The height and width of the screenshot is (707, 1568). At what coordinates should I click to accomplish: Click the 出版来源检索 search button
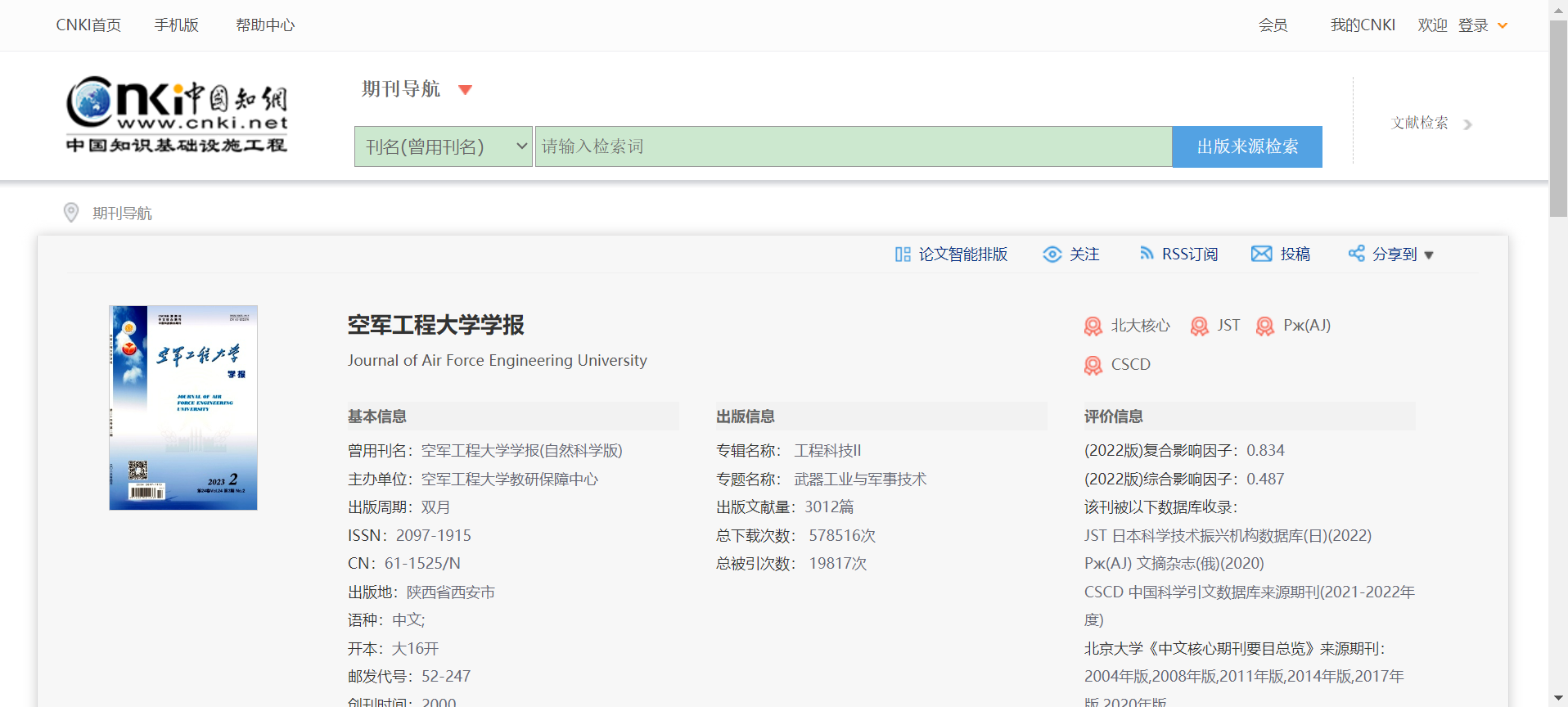pyautogui.click(x=1246, y=146)
